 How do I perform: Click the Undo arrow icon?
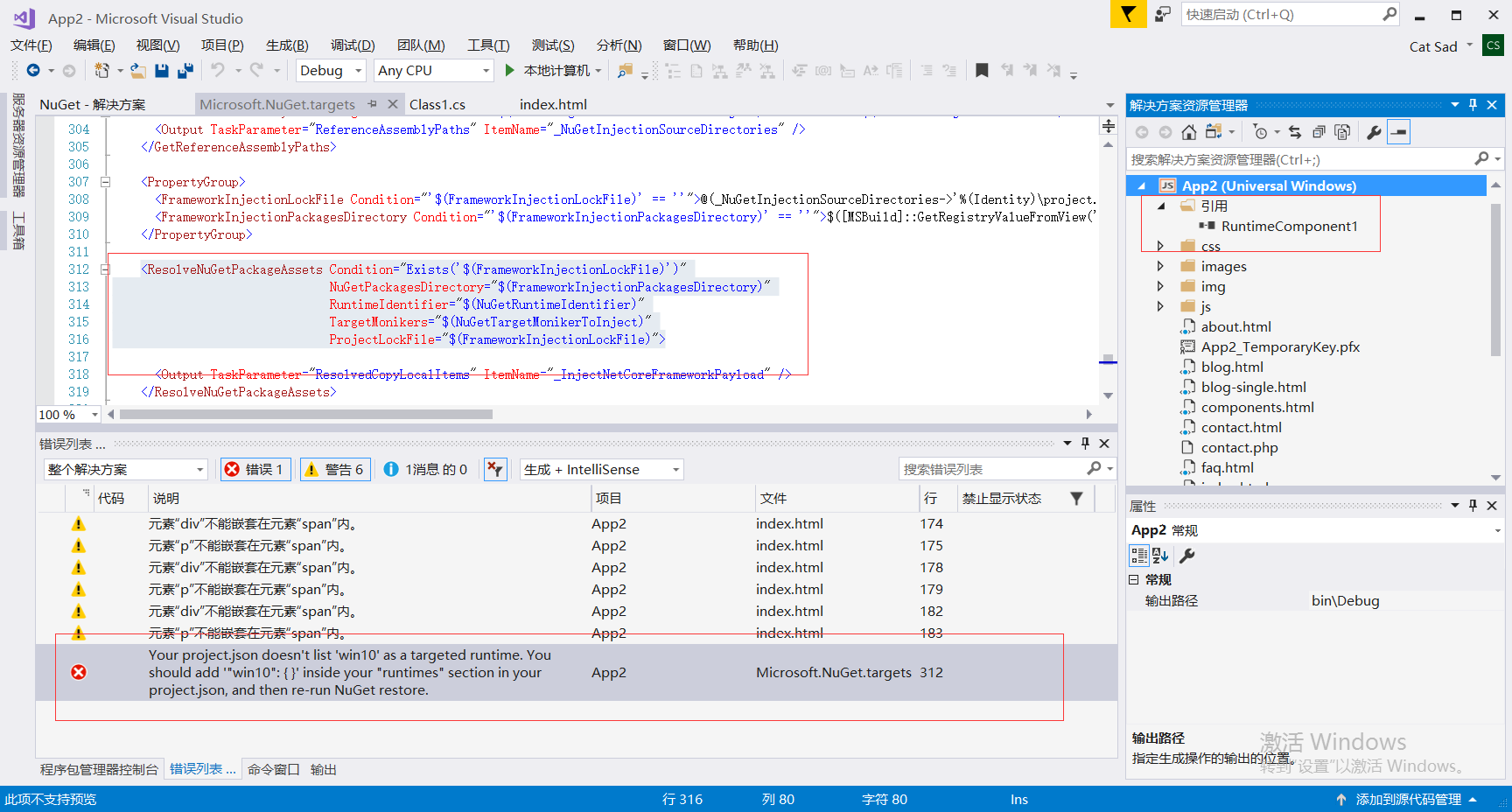pos(218,70)
